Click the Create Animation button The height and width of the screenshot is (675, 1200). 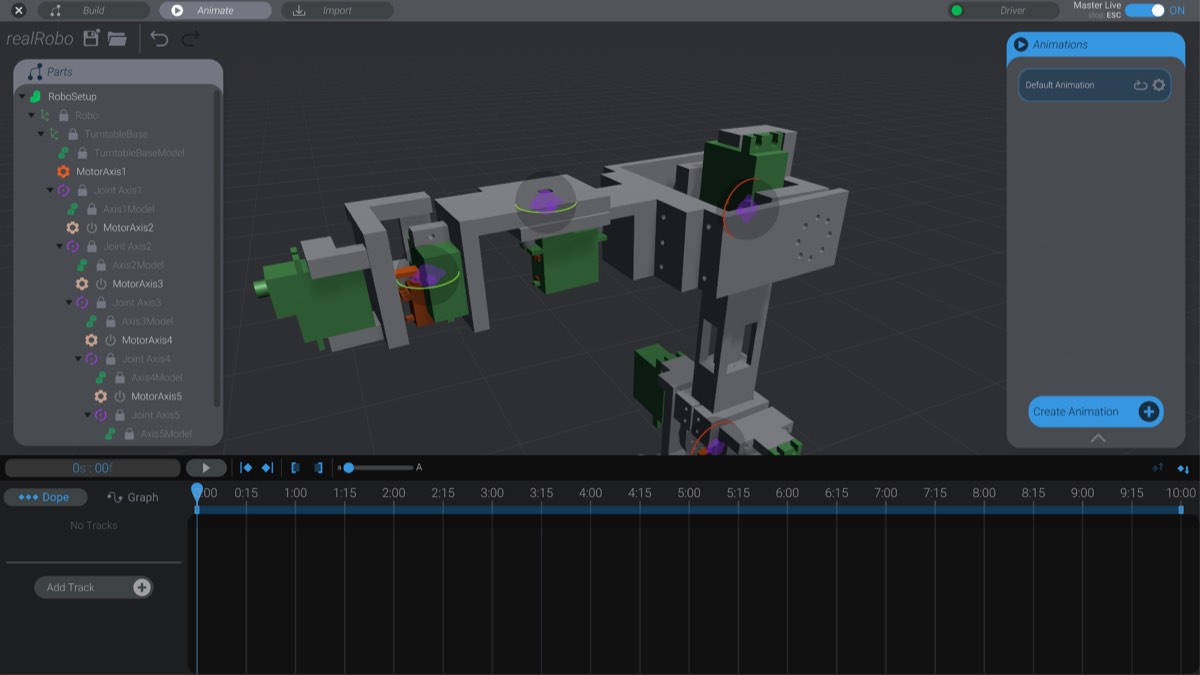tap(1095, 412)
